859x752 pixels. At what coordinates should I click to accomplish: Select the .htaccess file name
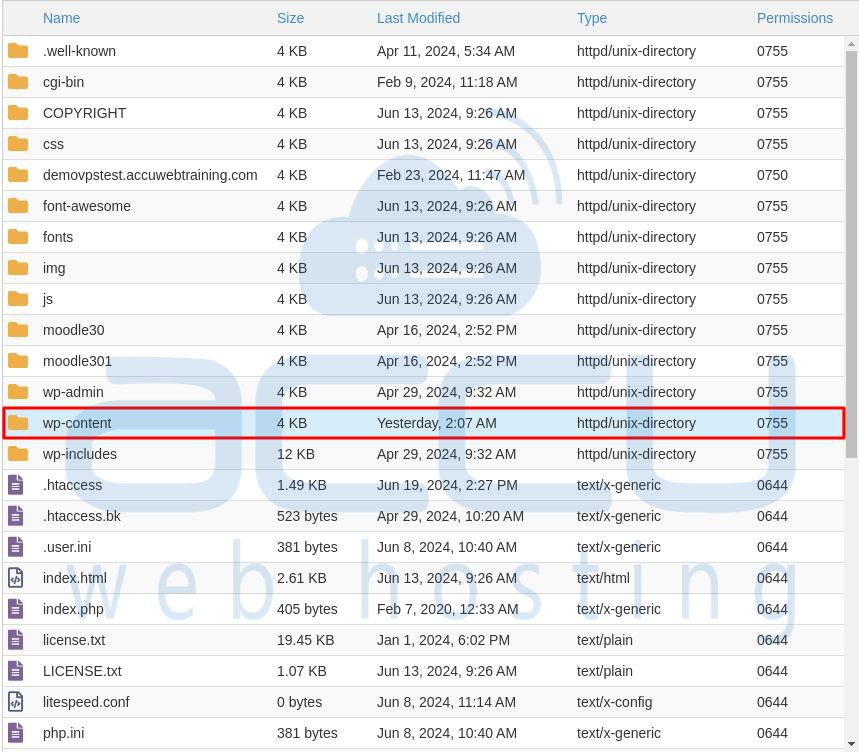coord(72,485)
